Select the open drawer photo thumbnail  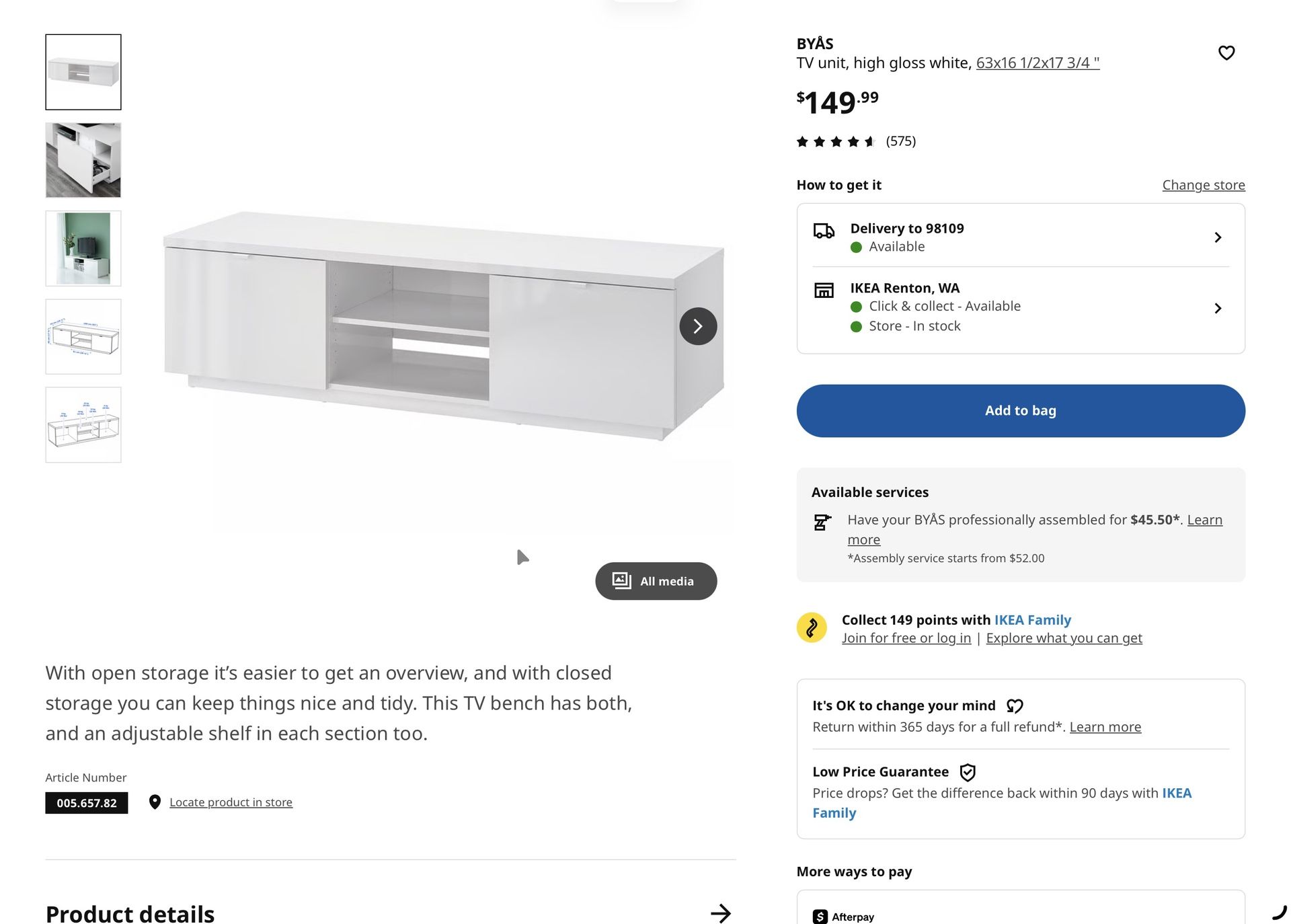[83, 160]
